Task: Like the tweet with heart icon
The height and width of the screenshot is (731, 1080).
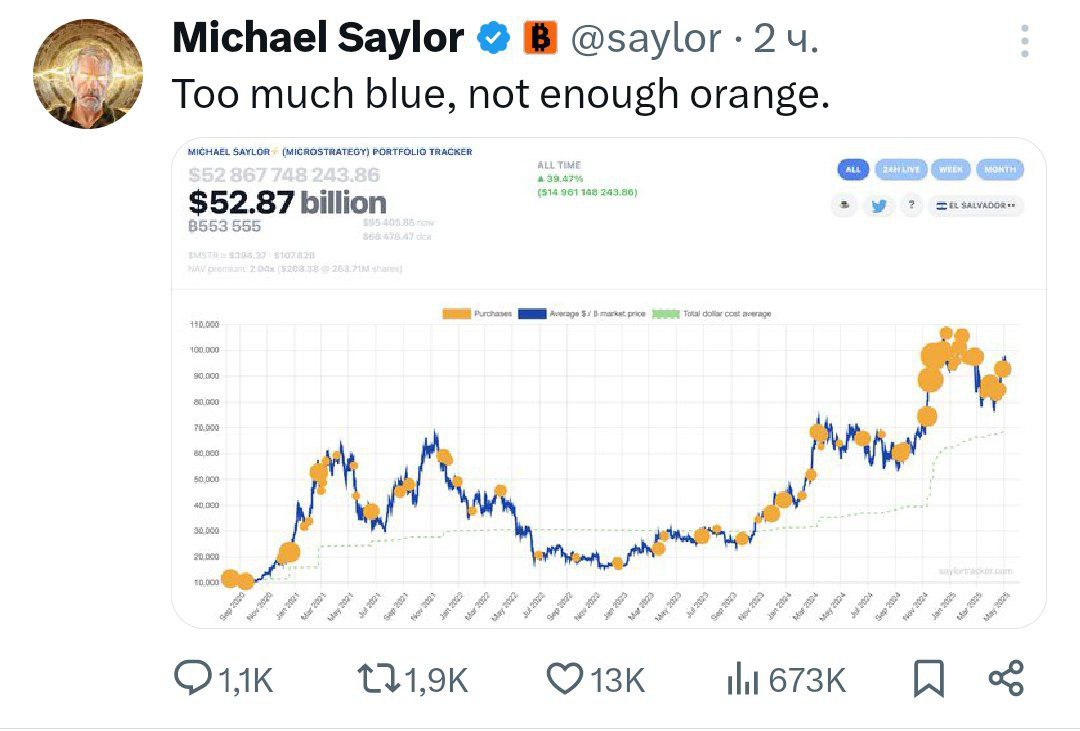Action: tap(565, 679)
